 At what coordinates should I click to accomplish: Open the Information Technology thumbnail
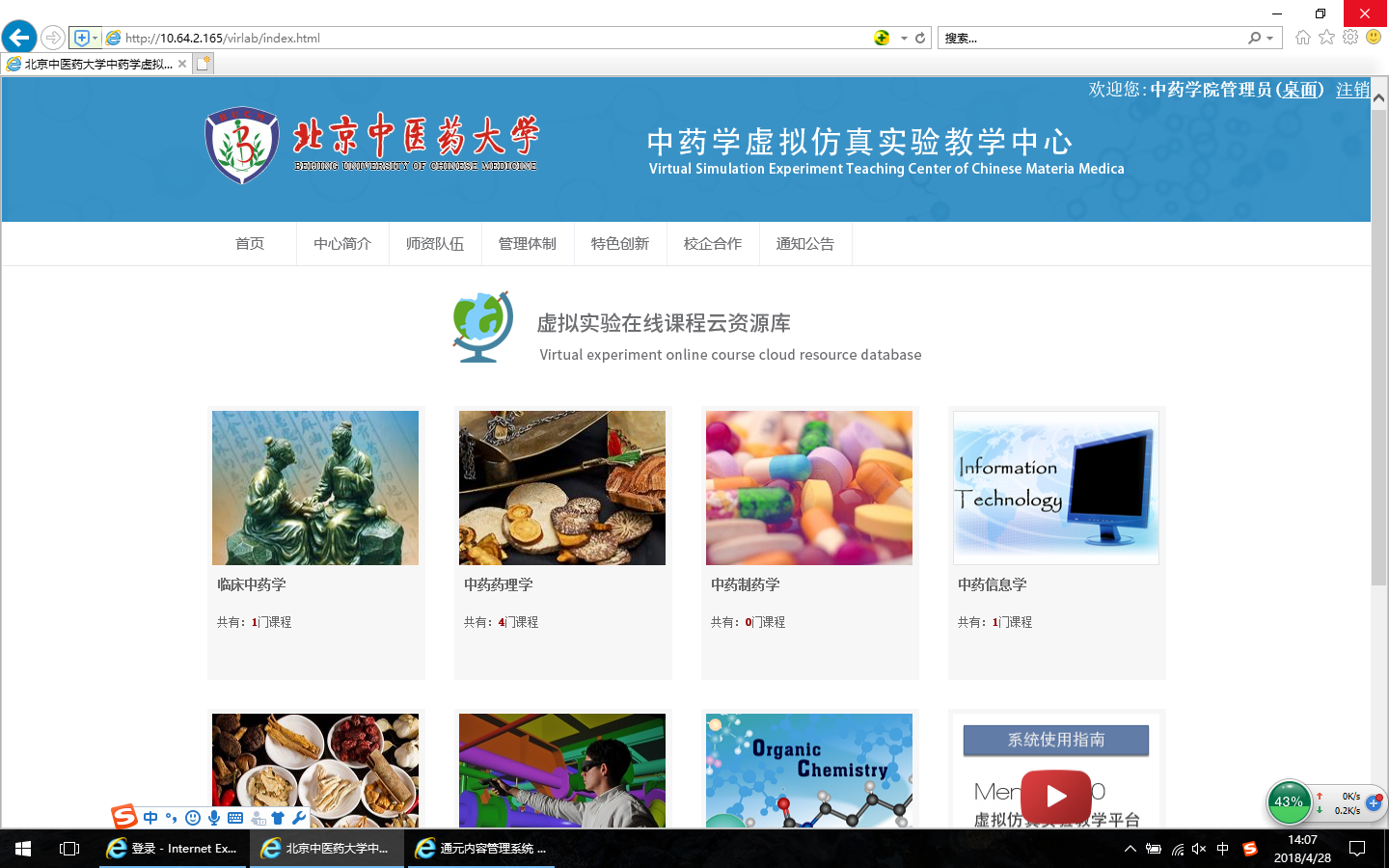pyautogui.click(x=1056, y=488)
